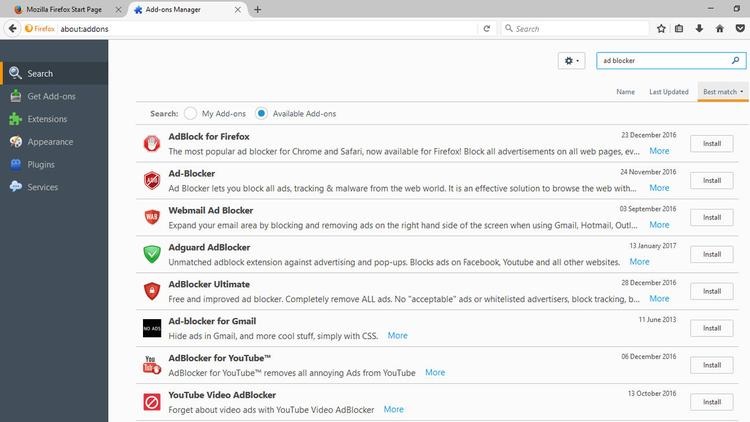This screenshot has width=750, height=422.
Task: Show bookmarks list clipboard icon
Action: pyautogui.click(x=679, y=29)
